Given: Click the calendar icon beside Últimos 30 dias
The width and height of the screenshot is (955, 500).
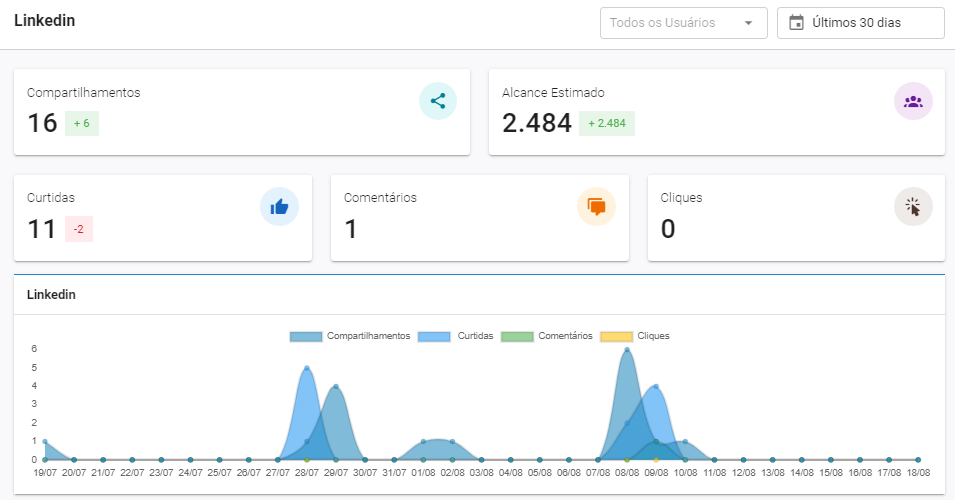Looking at the screenshot, I should [x=796, y=23].
